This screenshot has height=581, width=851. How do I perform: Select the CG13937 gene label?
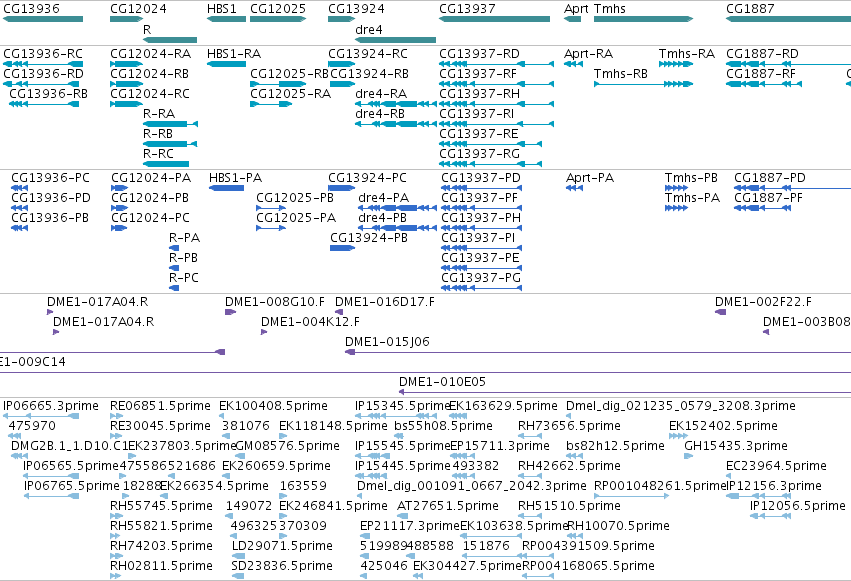click(x=467, y=9)
